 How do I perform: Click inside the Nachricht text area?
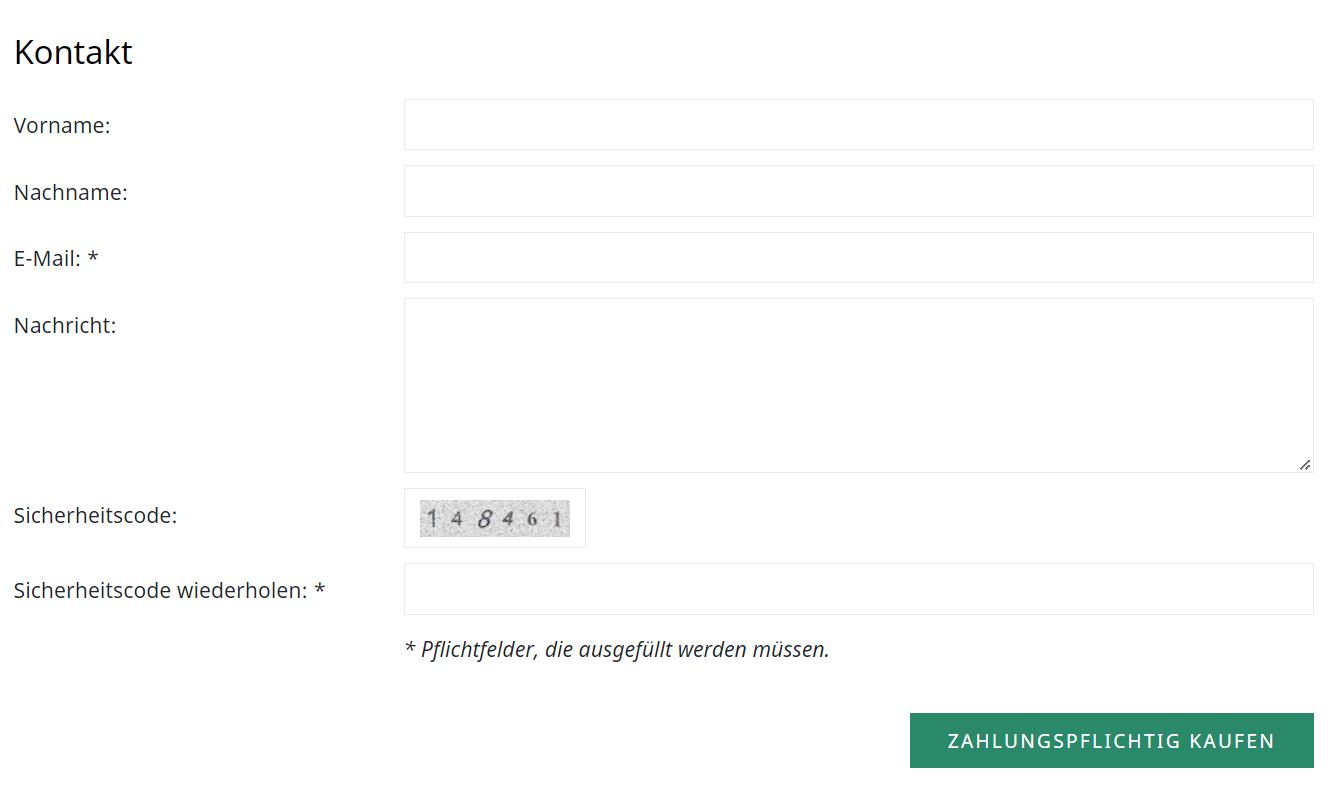tap(858, 385)
